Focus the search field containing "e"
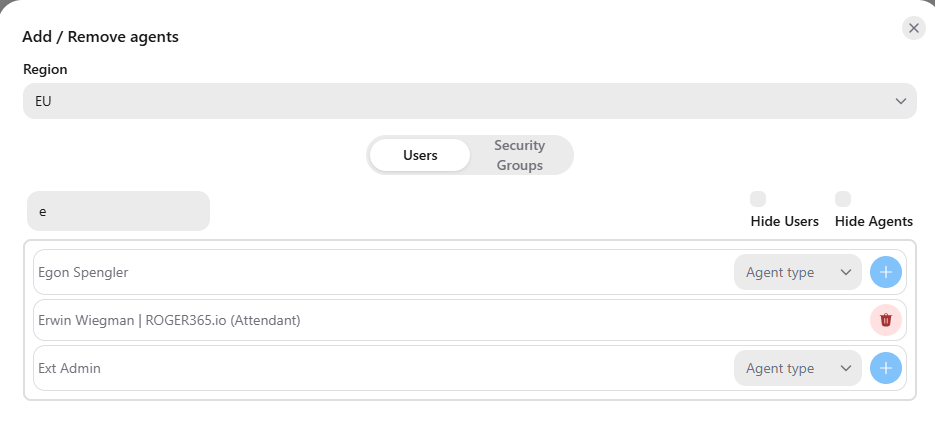This screenshot has height=437, width=935. click(x=119, y=211)
